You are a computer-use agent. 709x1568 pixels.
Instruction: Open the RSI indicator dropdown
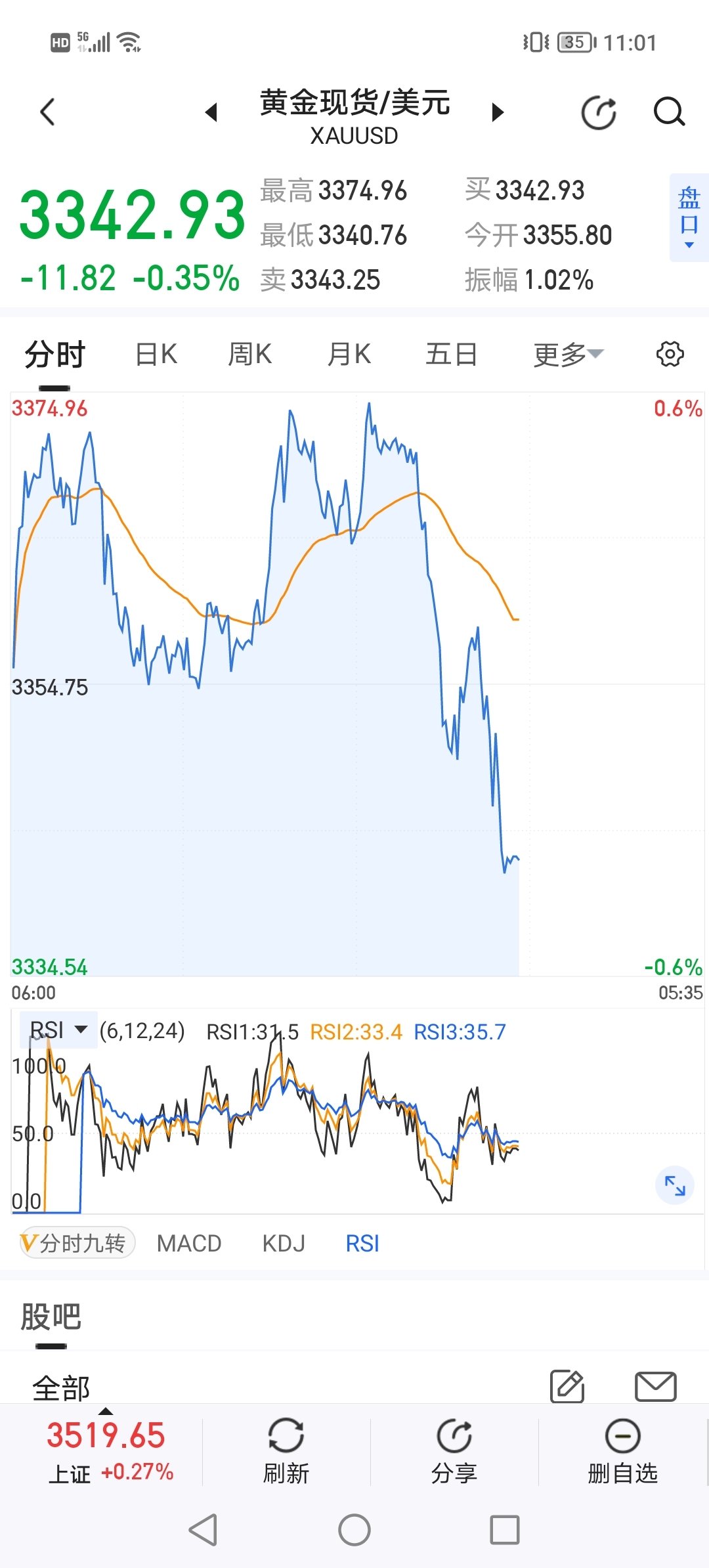58,1030
